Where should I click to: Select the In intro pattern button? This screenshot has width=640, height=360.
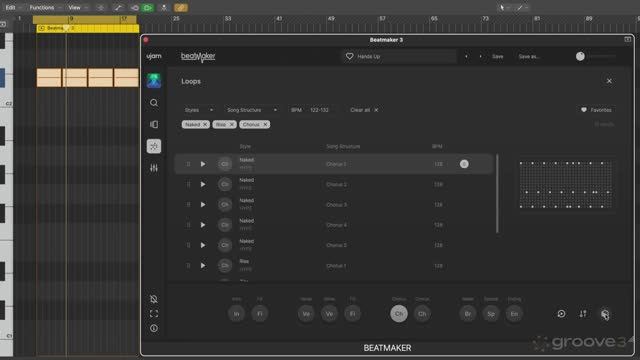[x=236, y=314]
